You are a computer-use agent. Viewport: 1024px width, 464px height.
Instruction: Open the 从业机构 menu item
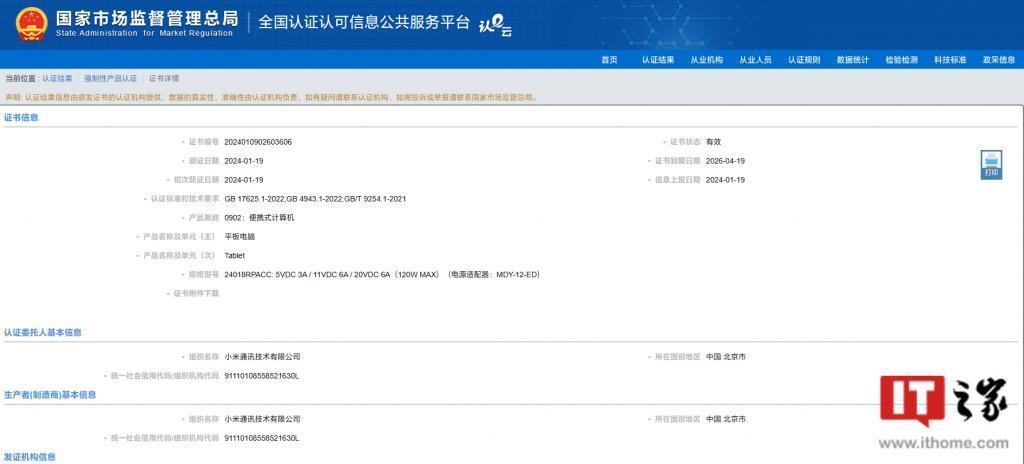[x=707, y=59]
